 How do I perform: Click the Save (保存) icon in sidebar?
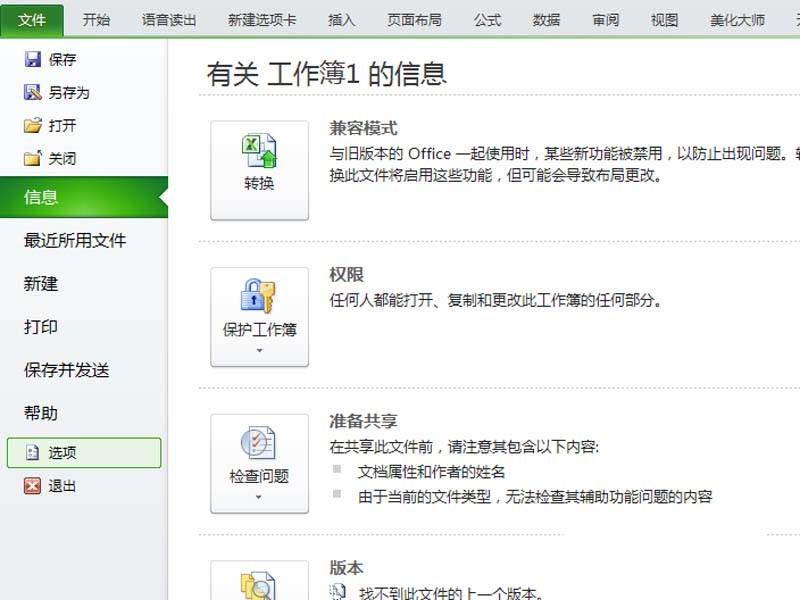pos(31,59)
